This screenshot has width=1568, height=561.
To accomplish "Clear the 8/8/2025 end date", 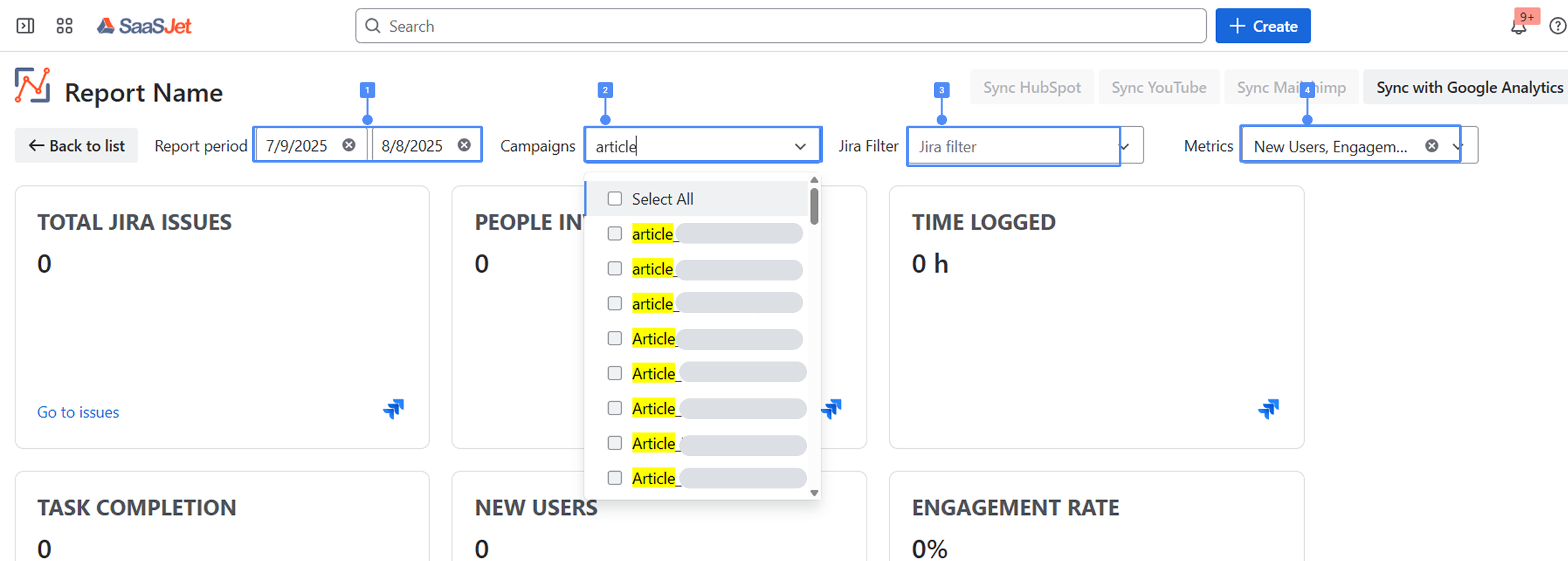I will click(x=464, y=145).
